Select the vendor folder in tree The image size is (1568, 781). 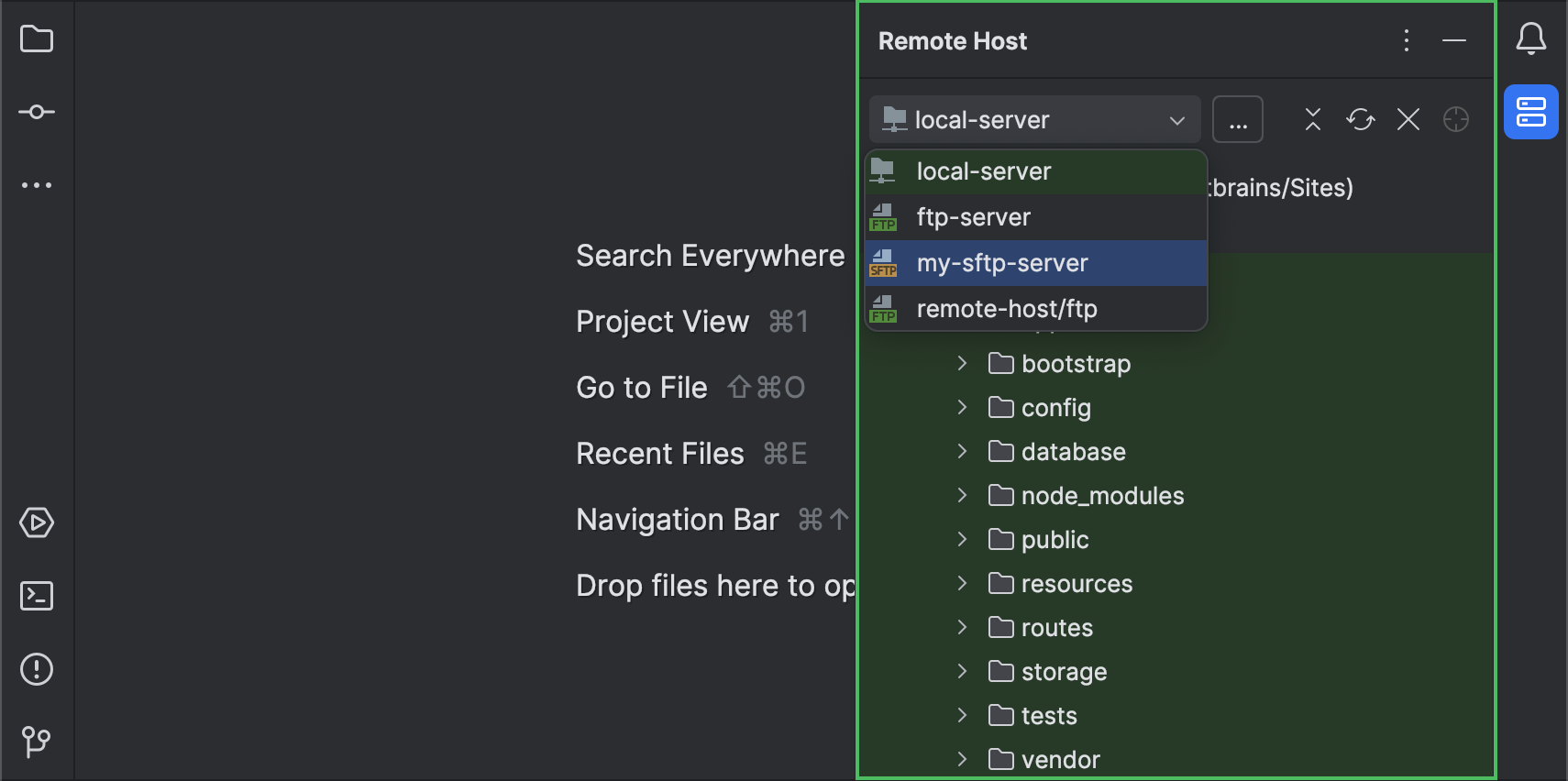1060,759
